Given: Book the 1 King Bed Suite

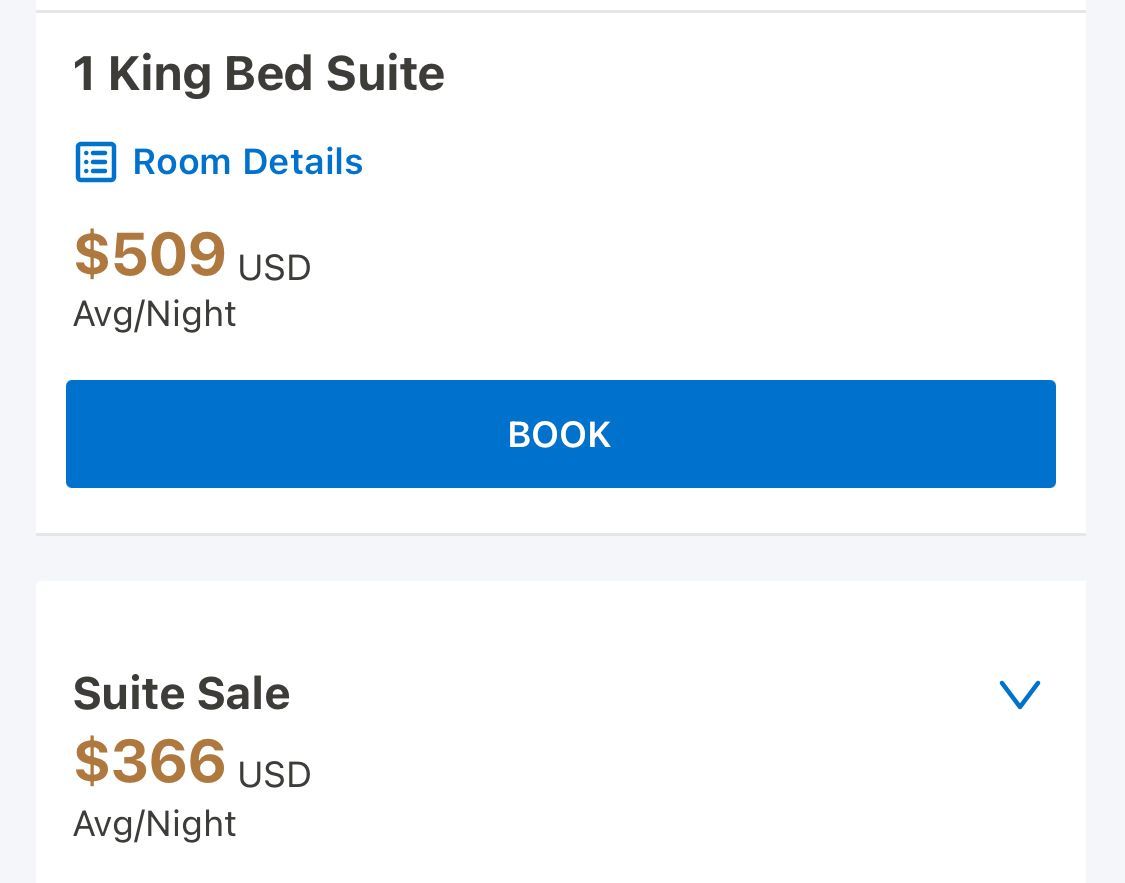Looking at the screenshot, I should (560, 434).
